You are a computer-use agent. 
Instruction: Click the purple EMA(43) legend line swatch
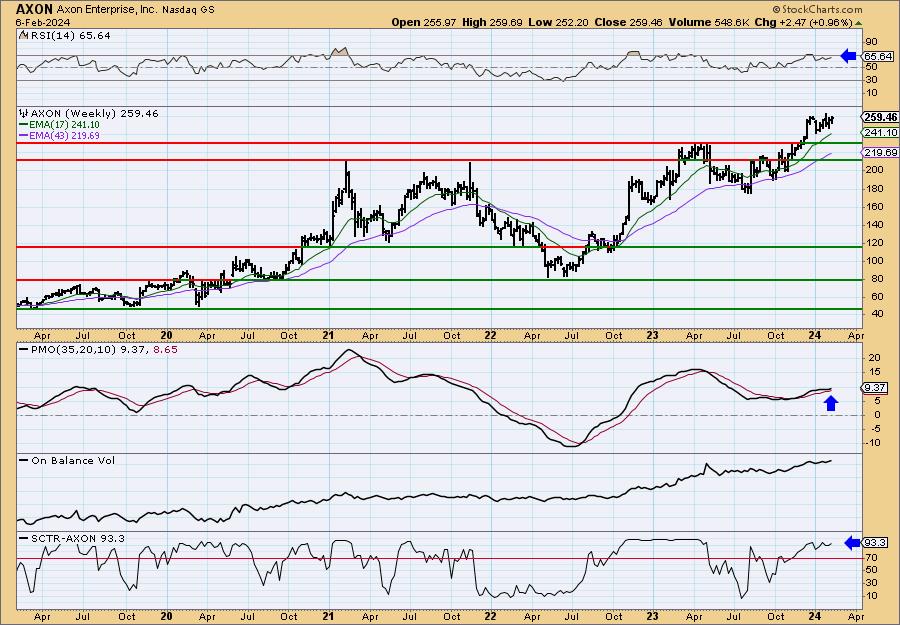coord(23,135)
